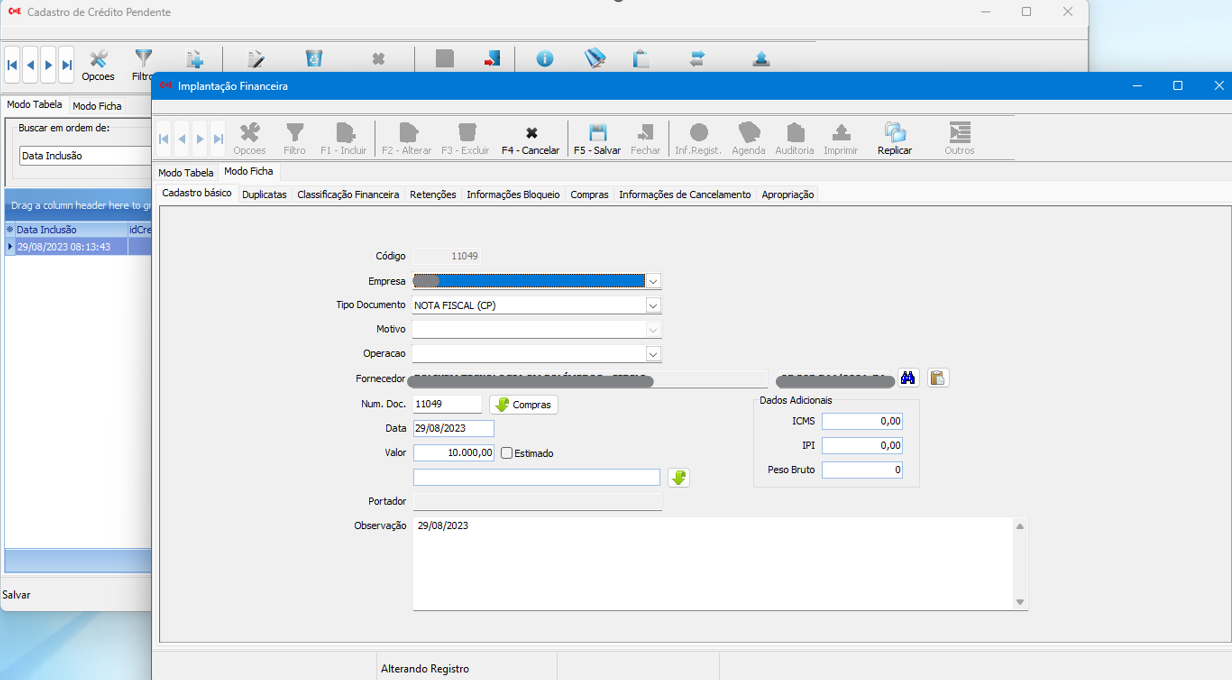Click the Valor input field

[x=453, y=453]
